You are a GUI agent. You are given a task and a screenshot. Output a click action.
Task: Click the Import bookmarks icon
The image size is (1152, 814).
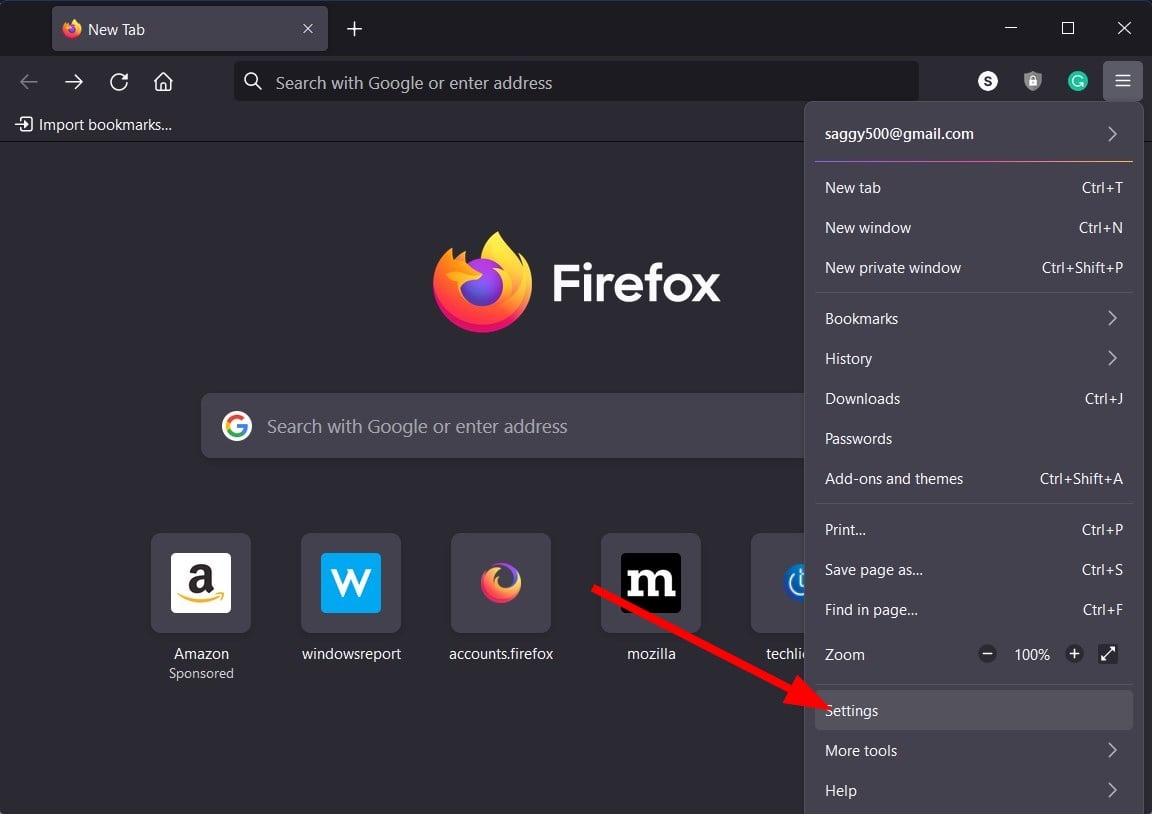(x=24, y=124)
